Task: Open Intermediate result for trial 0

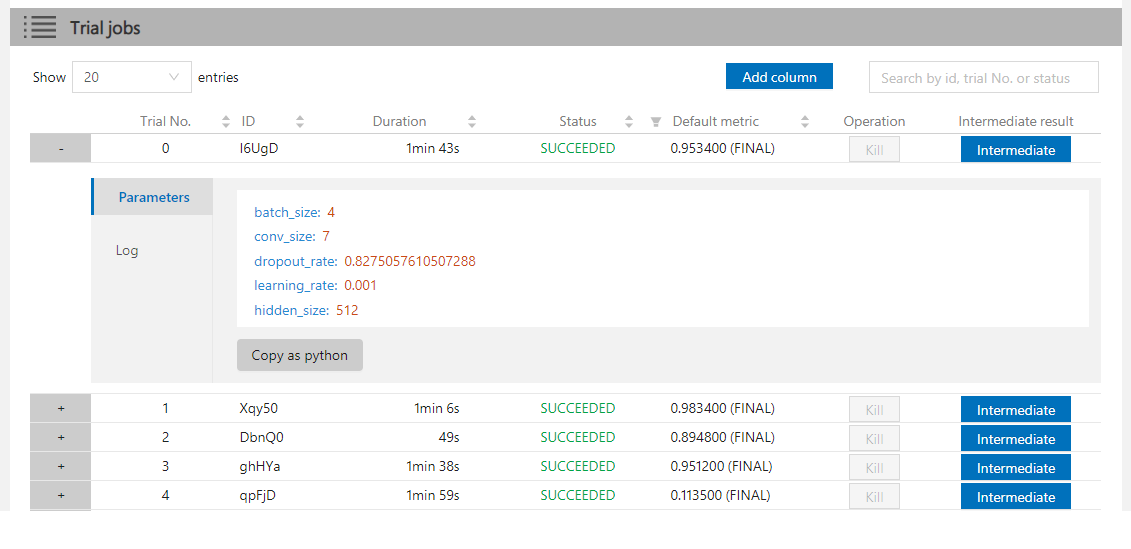Action: coord(1015,150)
